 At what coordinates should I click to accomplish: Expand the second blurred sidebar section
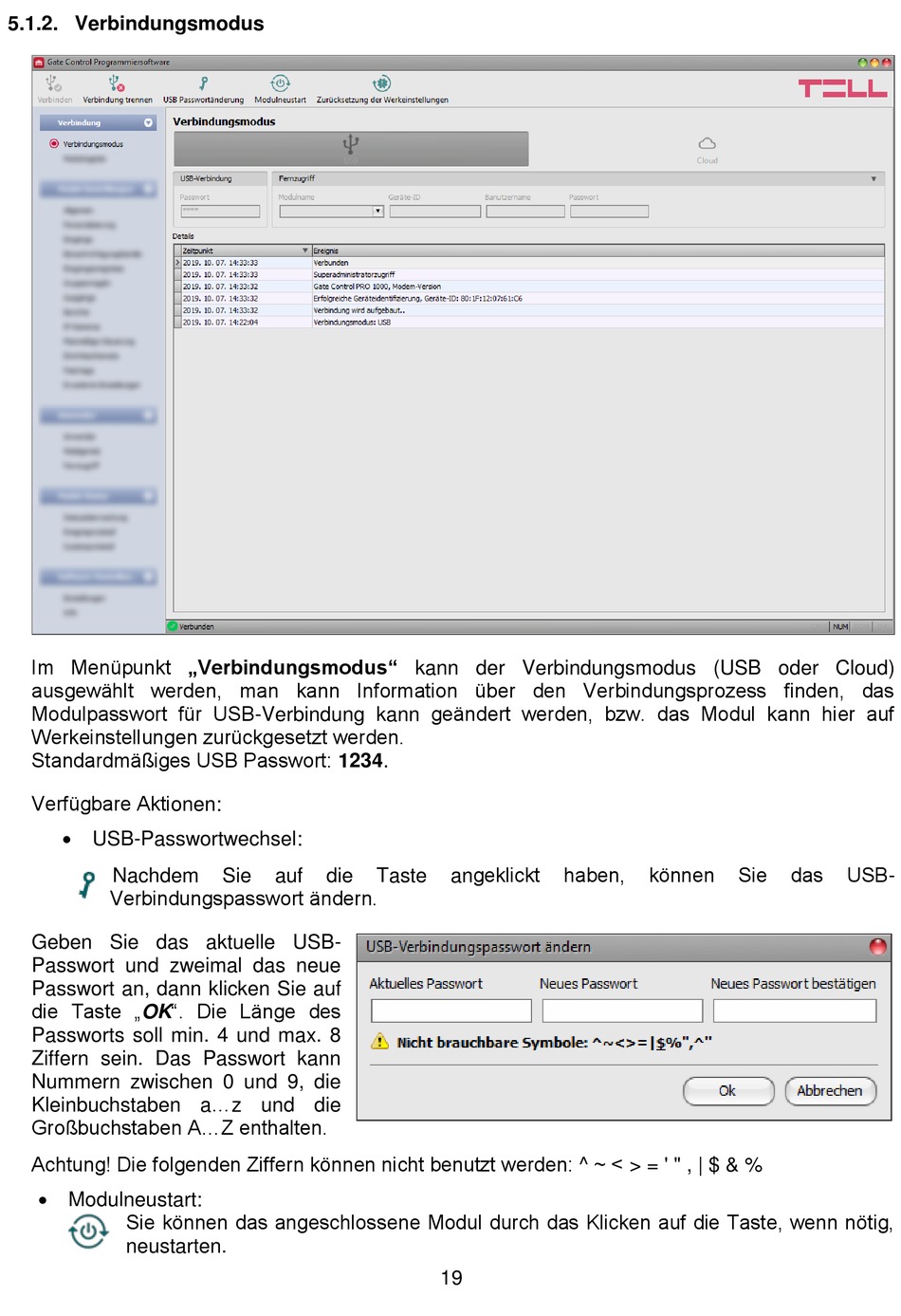(x=148, y=189)
